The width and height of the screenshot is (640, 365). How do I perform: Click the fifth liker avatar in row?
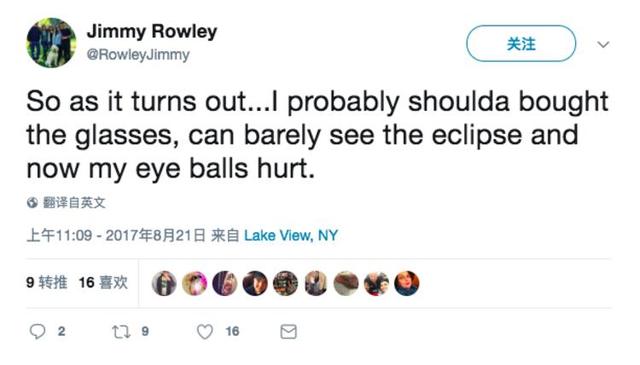pos(285,283)
